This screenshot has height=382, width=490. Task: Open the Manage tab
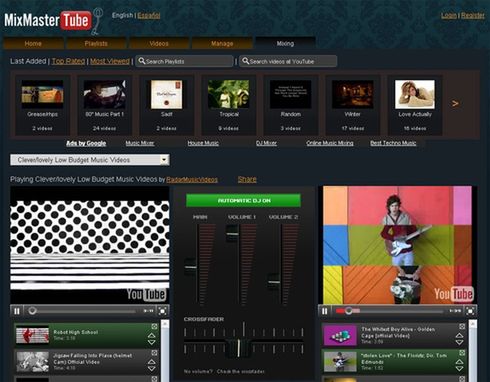[222, 43]
